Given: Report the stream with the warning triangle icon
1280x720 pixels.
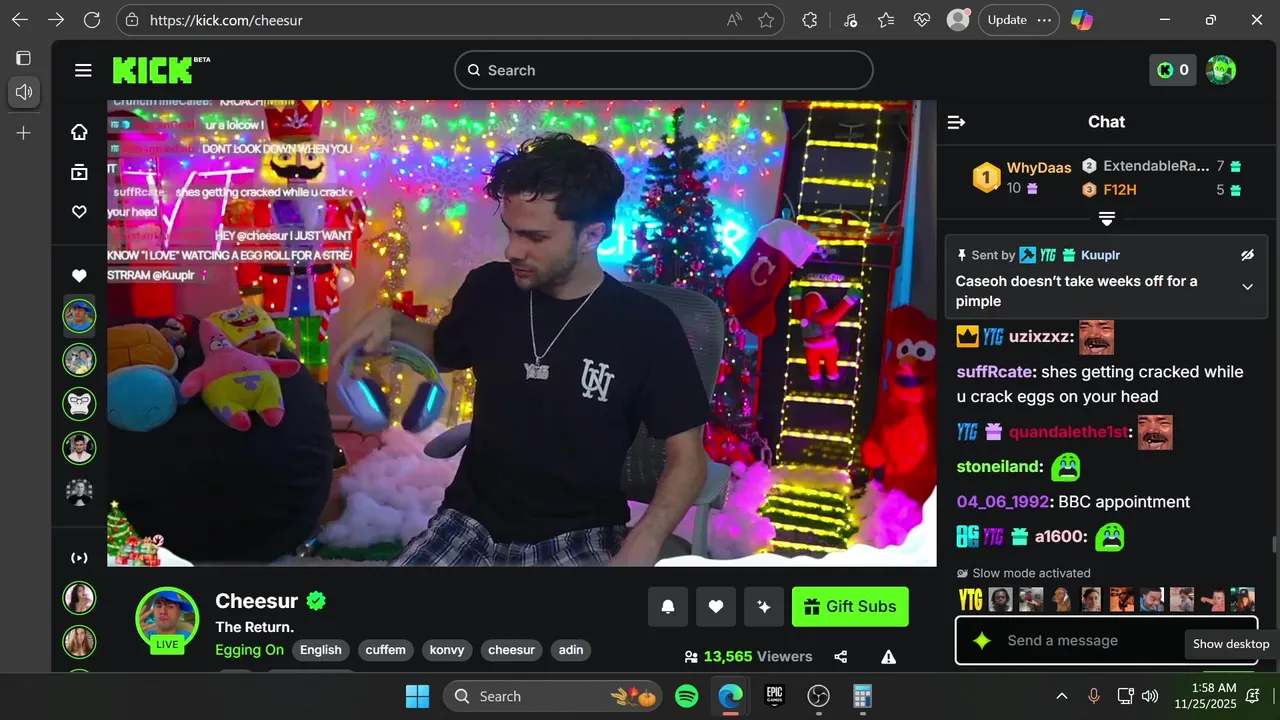Looking at the screenshot, I should tap(888, 657).
